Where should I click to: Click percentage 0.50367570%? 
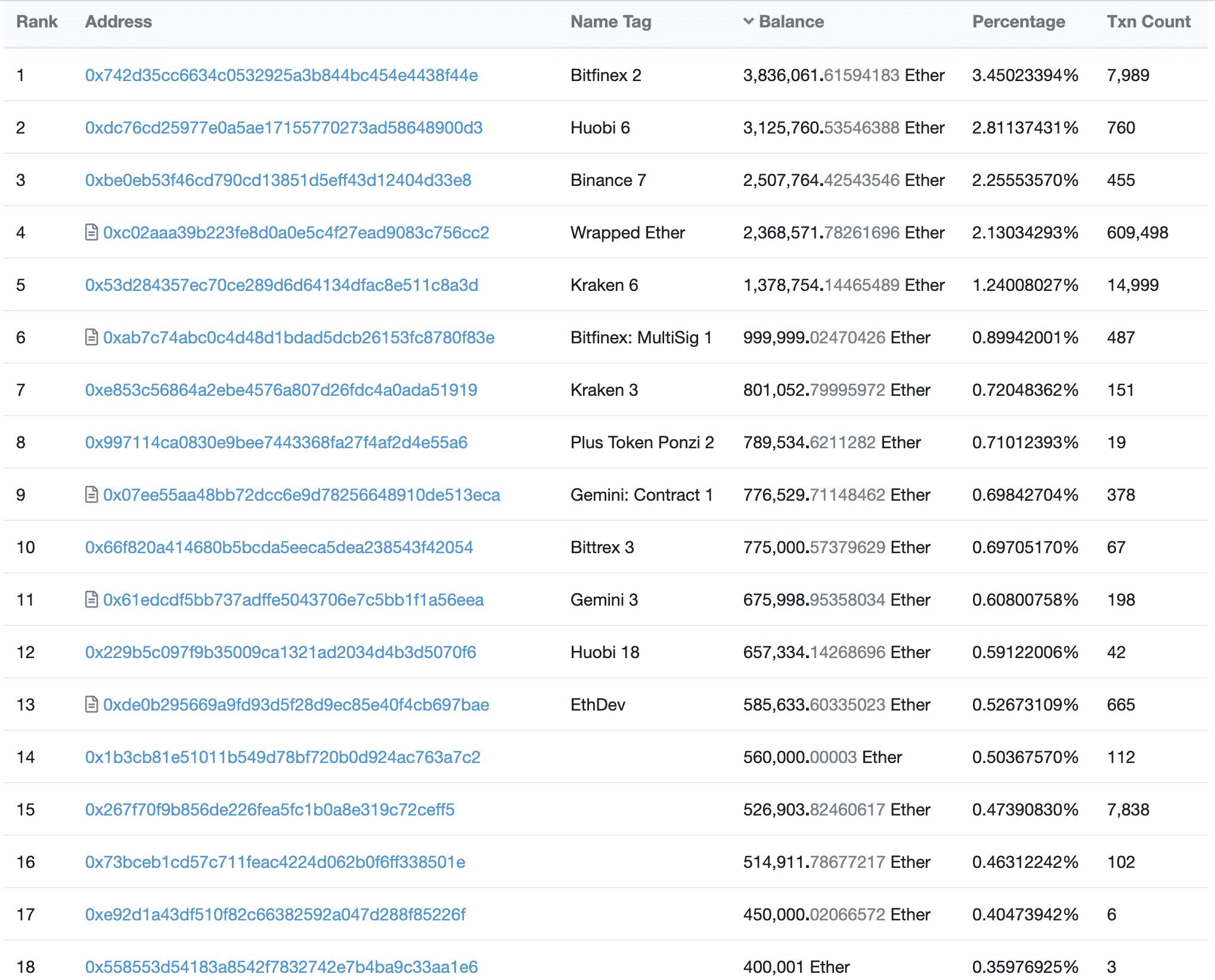point(1025,757)
